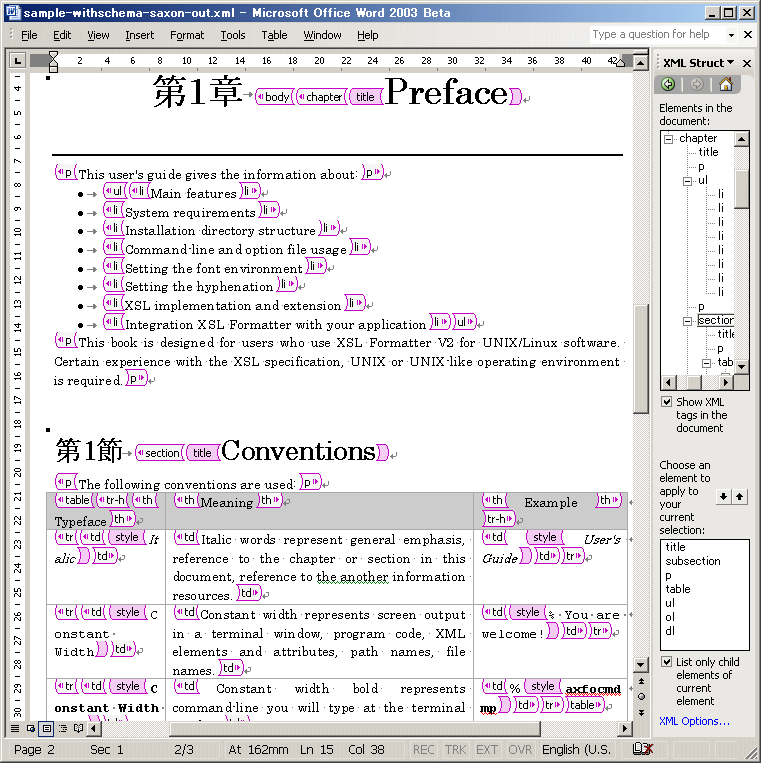
Task: Open the XML Structure pane dropdown menu
Action: pyautogui.click(x=730, y=63)
